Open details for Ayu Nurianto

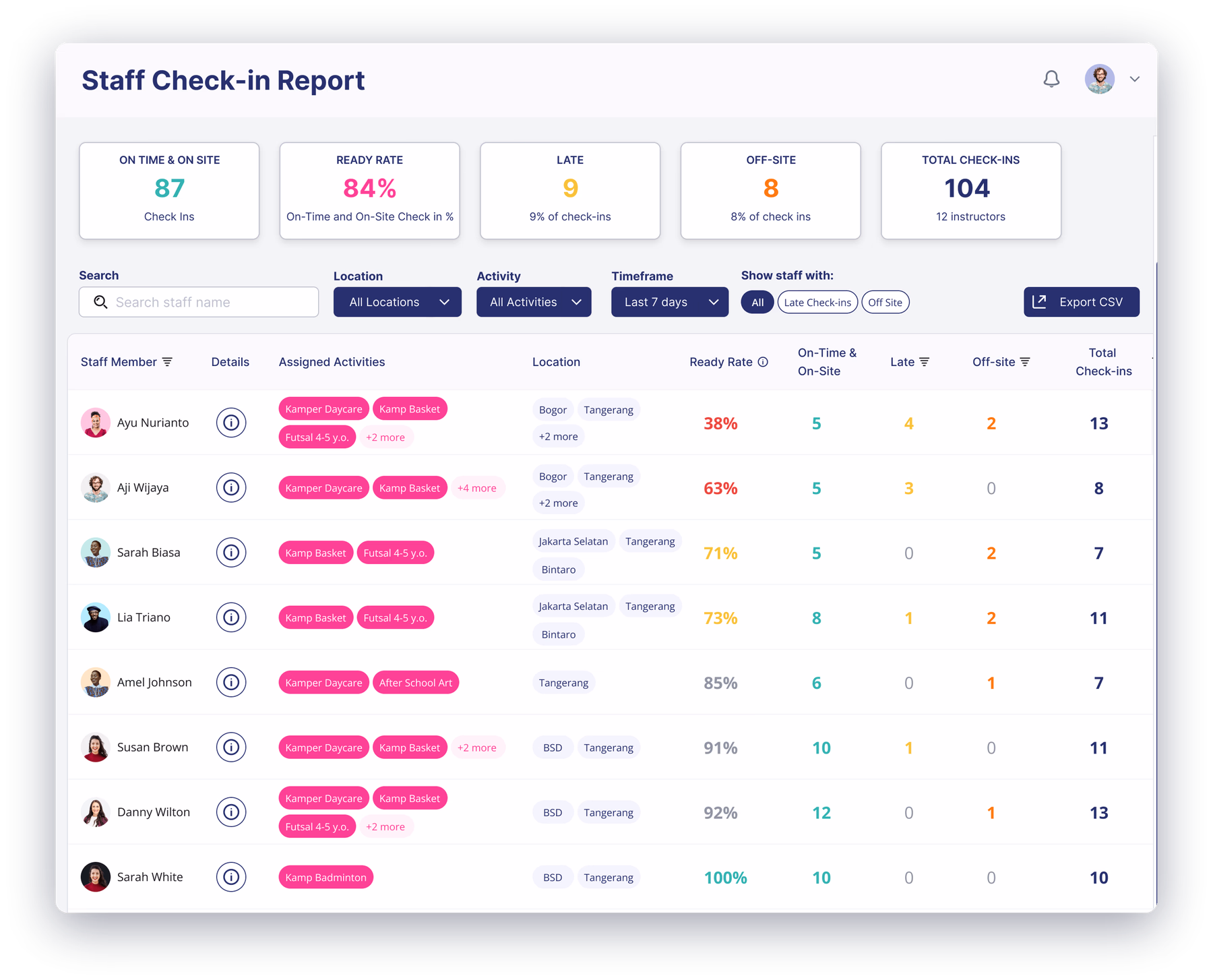(x=231, y=423)
